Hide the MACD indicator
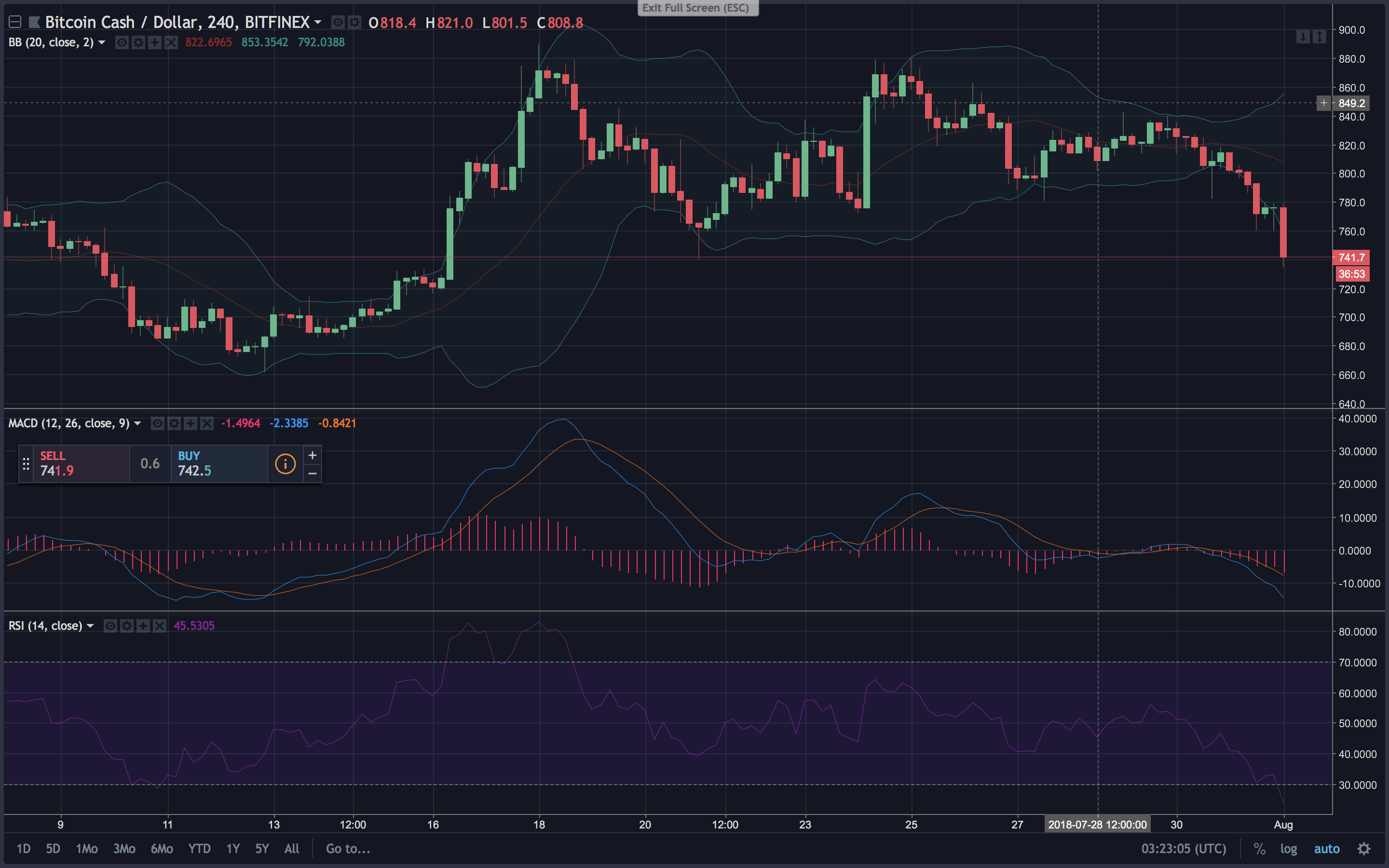This screenshot has width=1389, height=868. (x=158, y=424)
